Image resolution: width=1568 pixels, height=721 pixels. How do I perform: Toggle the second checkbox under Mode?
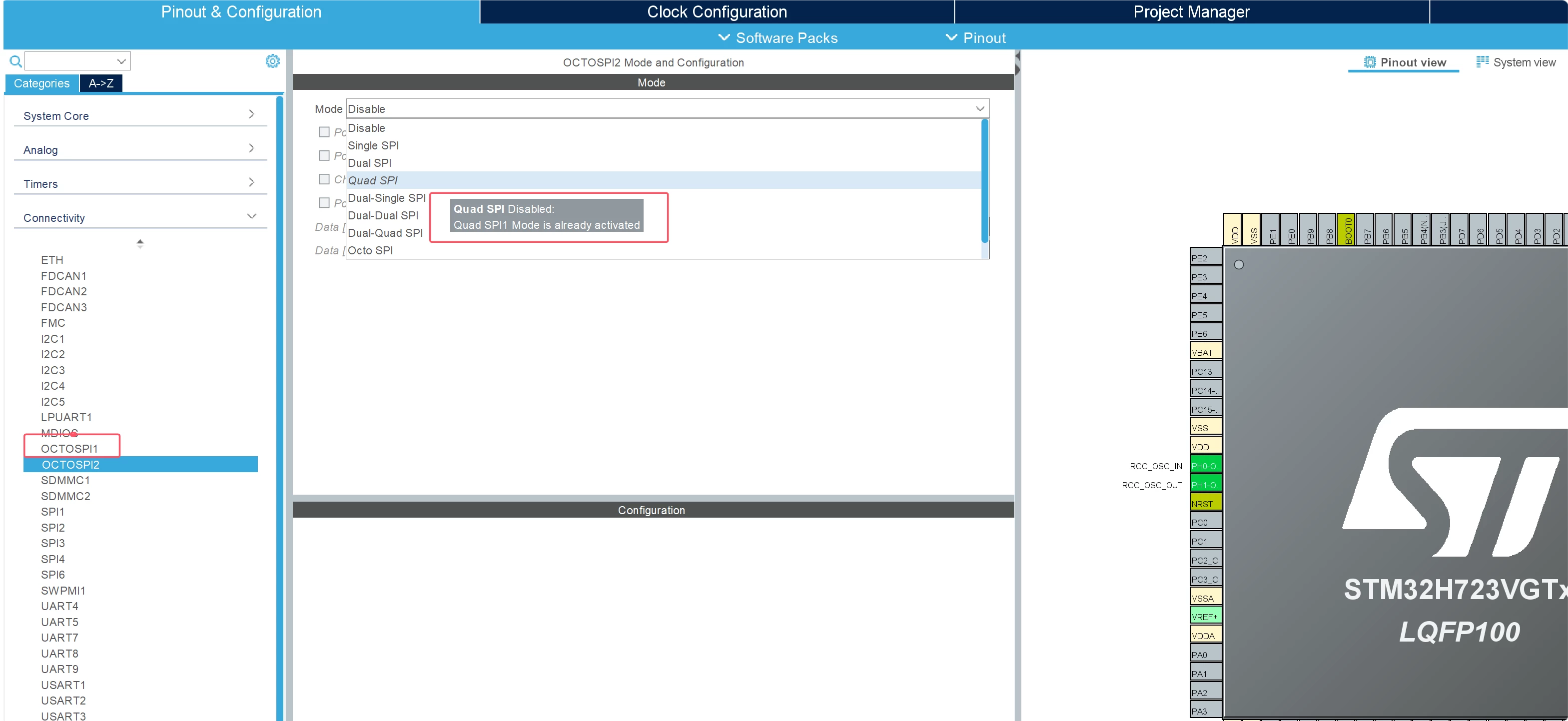click(324, 156)
